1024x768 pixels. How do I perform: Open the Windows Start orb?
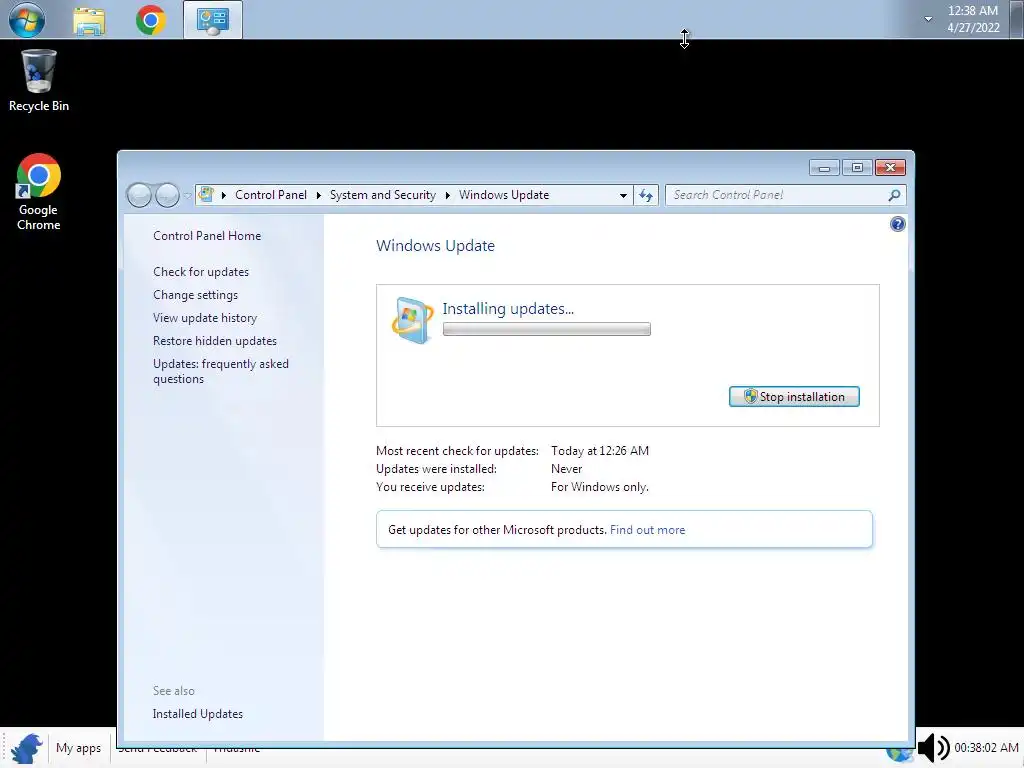[27, 20]
